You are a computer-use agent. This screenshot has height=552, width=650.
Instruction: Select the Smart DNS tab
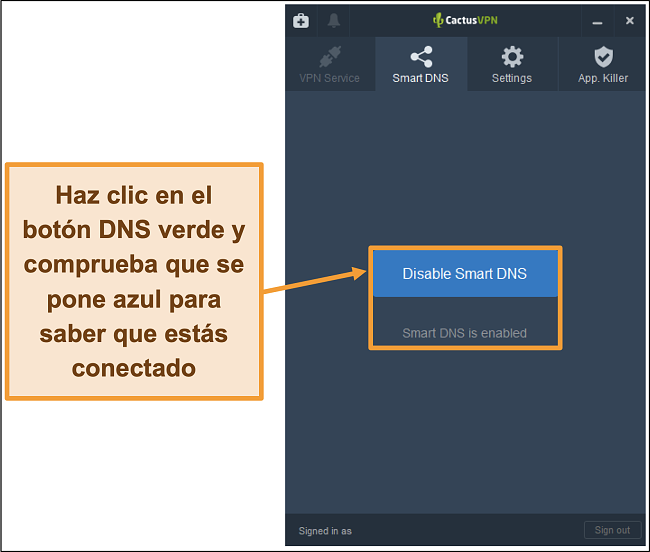(421, 64)
